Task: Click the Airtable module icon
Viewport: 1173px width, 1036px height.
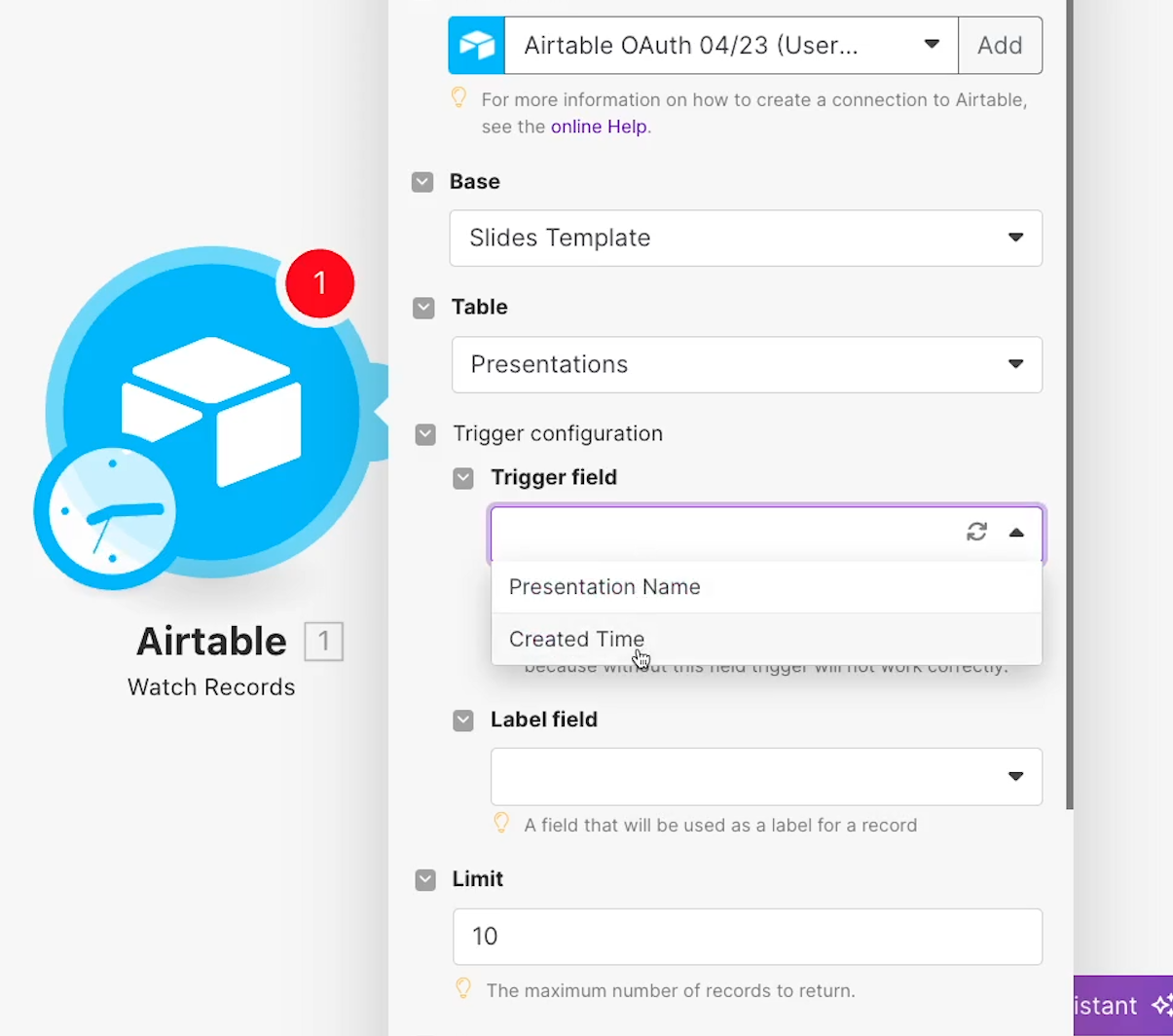Action: point(211,412)
